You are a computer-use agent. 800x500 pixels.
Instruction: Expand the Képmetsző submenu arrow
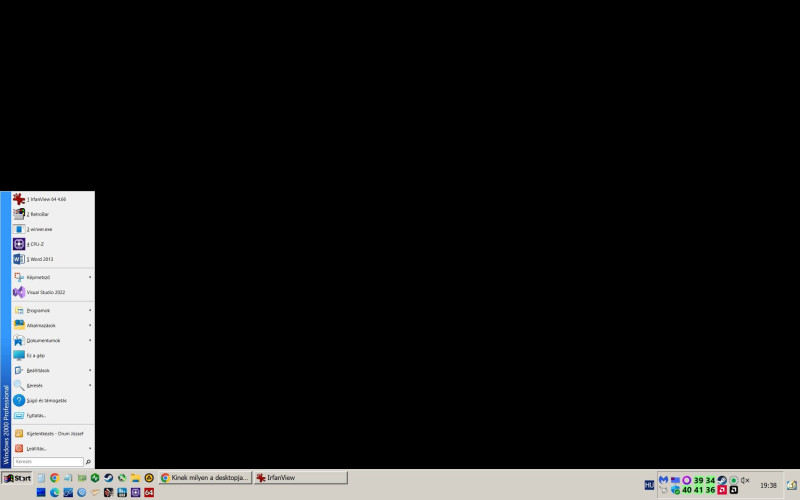(90, 277)
